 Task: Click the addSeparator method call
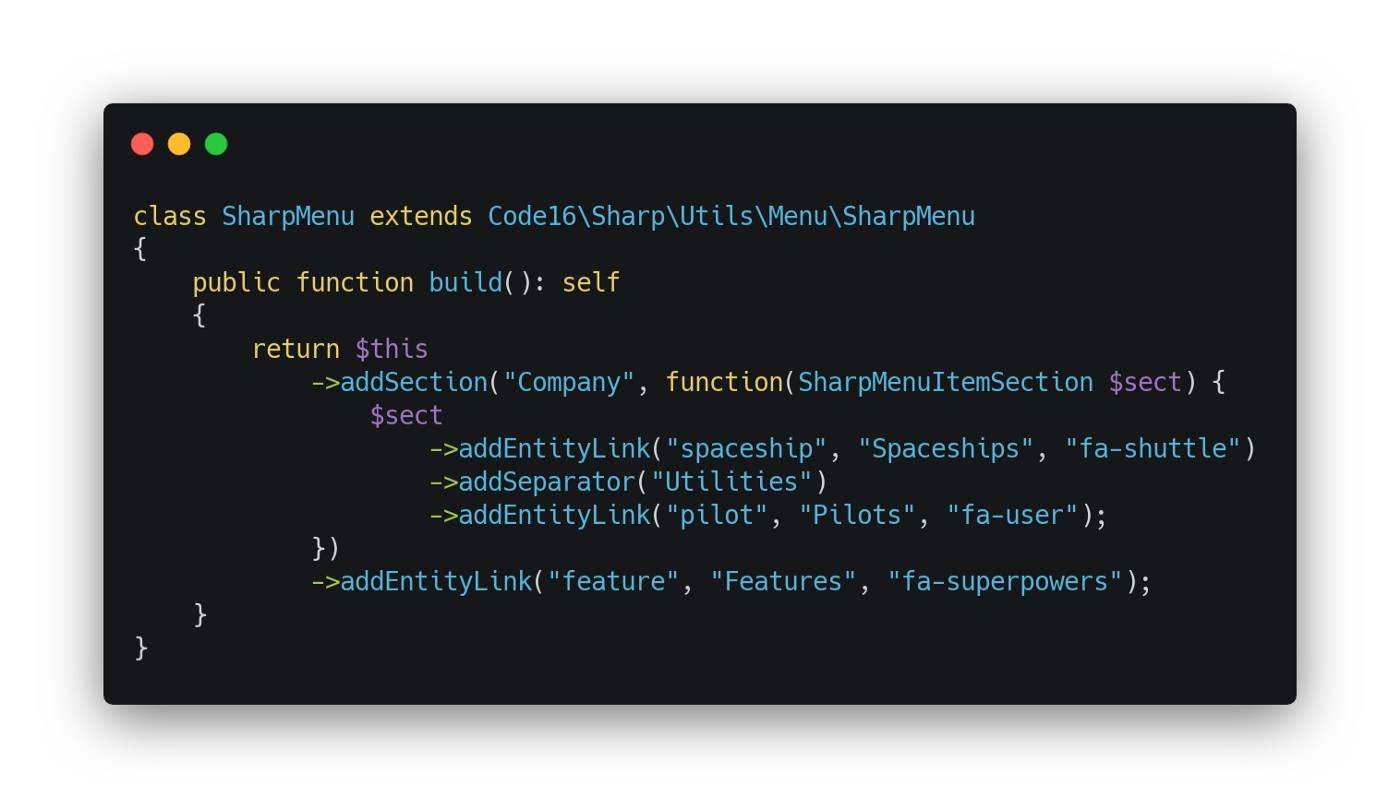(547, 481)
